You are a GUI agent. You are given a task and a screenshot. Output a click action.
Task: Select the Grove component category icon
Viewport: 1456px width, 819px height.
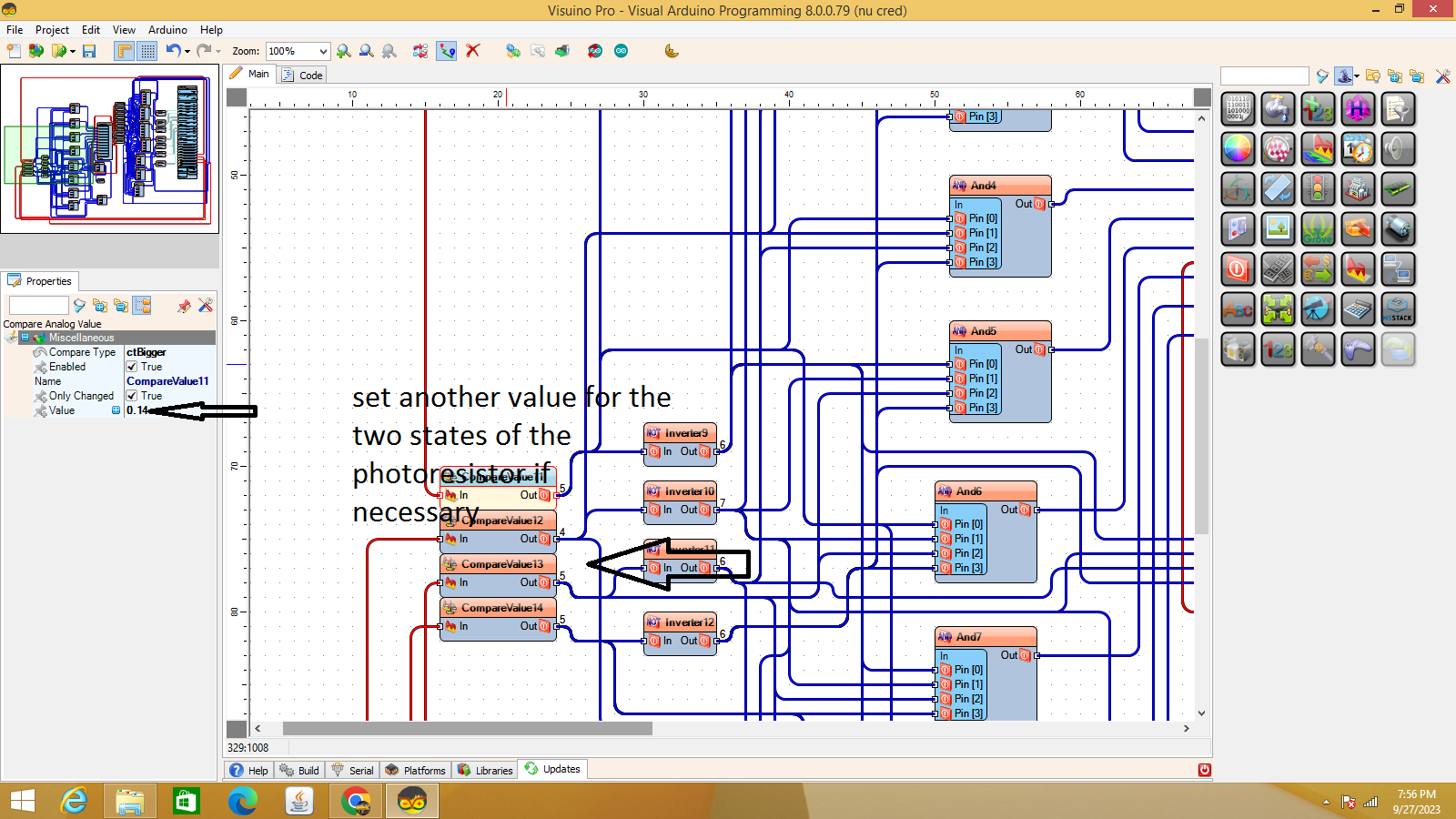pyautogui.click(x=1318, y=229)
